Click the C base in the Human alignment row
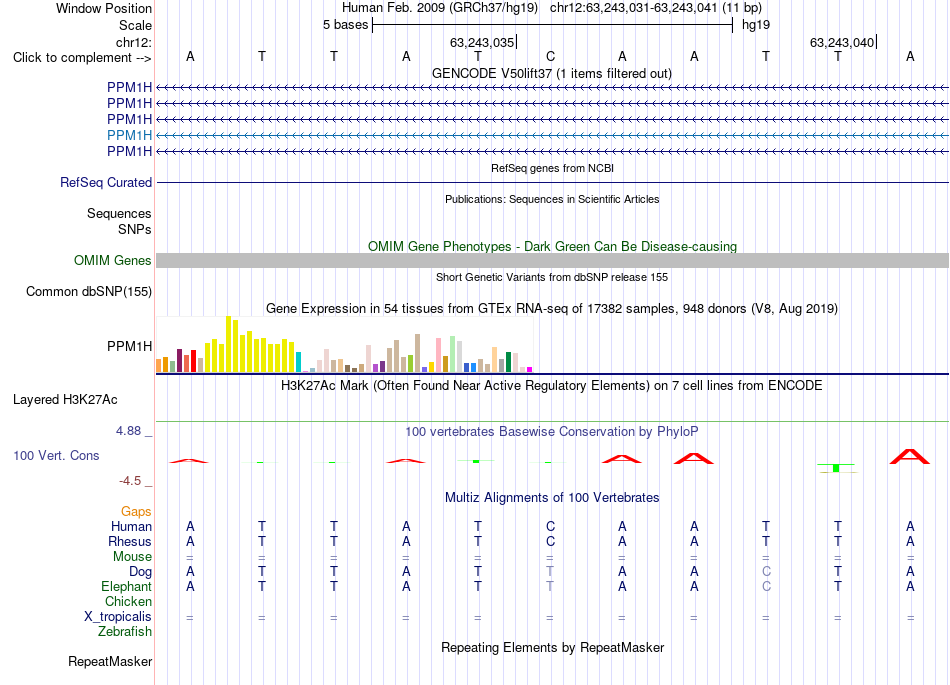The image size is (950, 685). coord(550,526)
